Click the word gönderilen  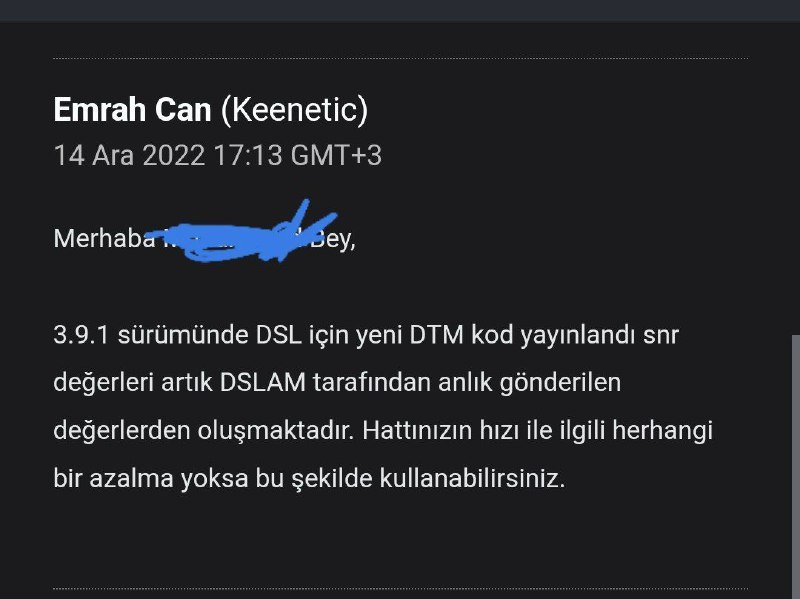click(x=560, y=384)
